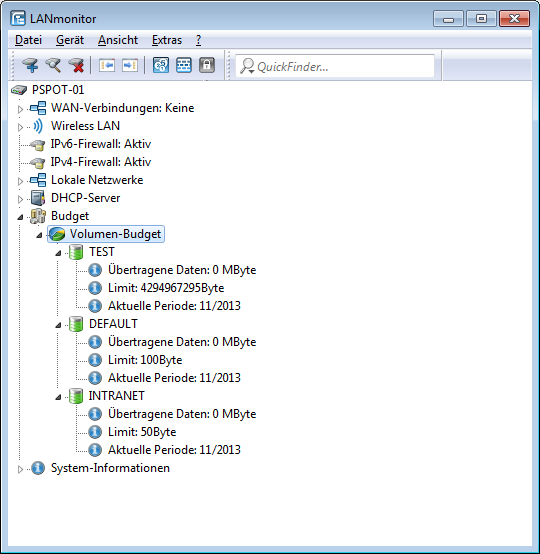
Task: Open the accounting numbers toolbar icon
Action: pos(161,65)
